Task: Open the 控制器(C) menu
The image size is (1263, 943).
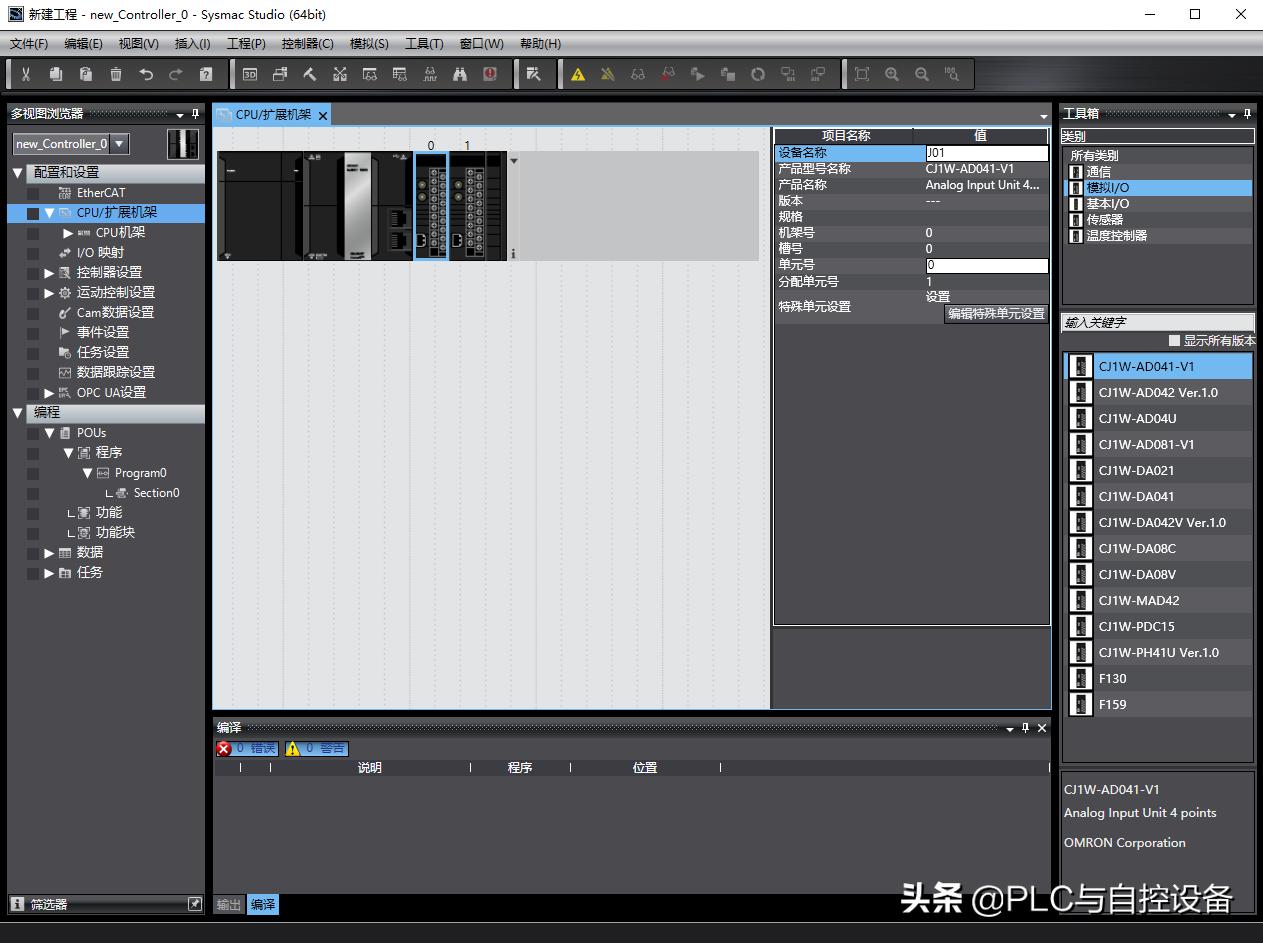Action: (307, 44)
